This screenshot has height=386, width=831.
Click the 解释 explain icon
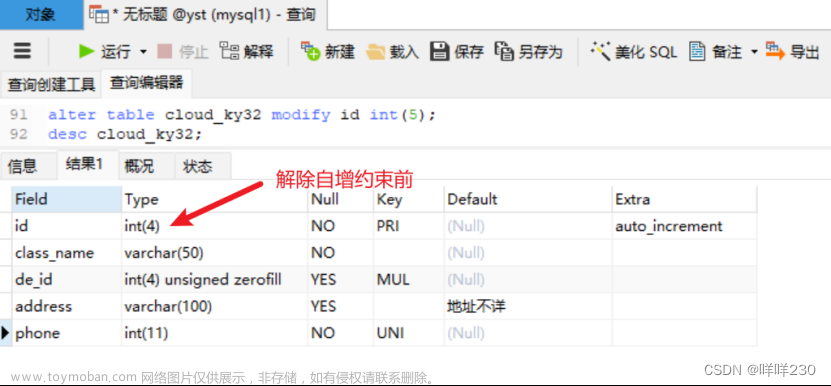[229, 51]
